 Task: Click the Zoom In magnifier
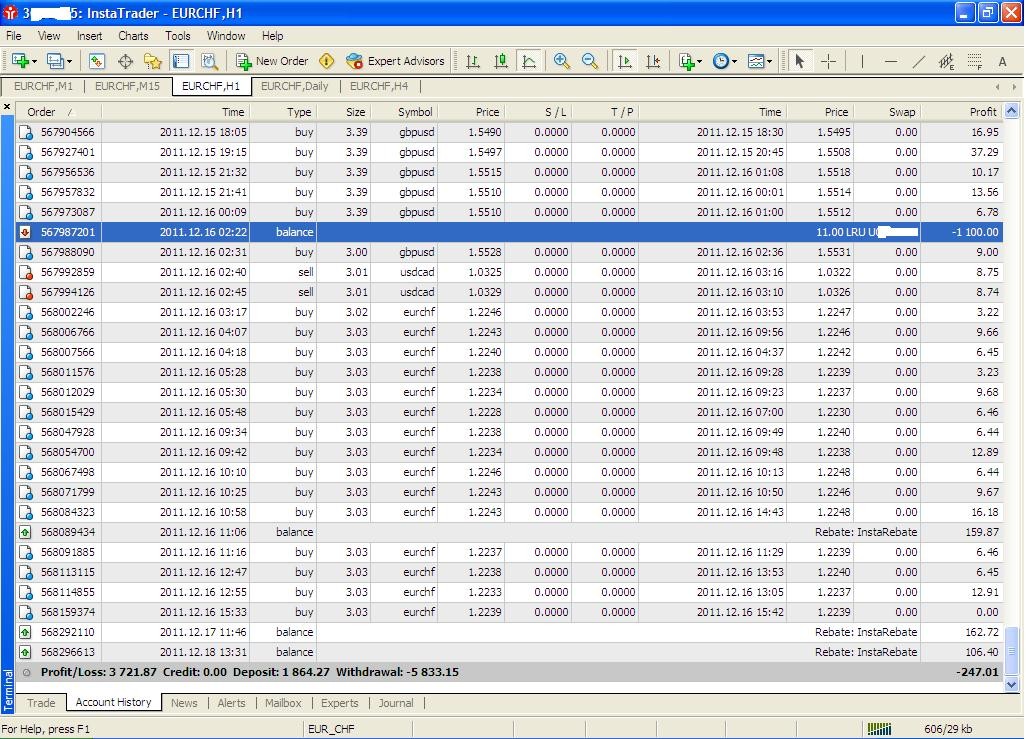tap(561, 61)
